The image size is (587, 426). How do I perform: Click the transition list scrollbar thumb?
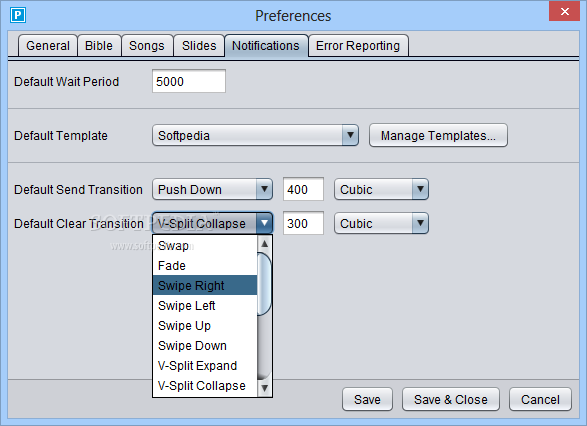point(265,284)
